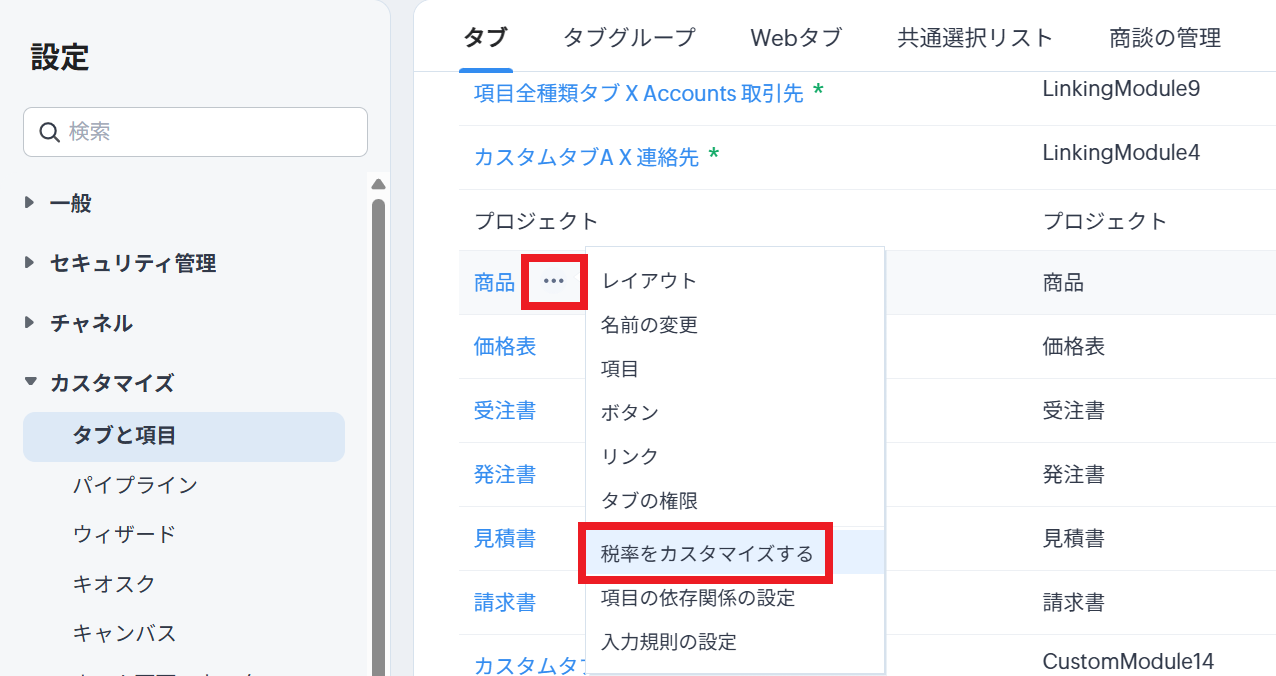Click the 検索 settings search field
Screen dimensions: 1276x676
click(x=210, y=132)
